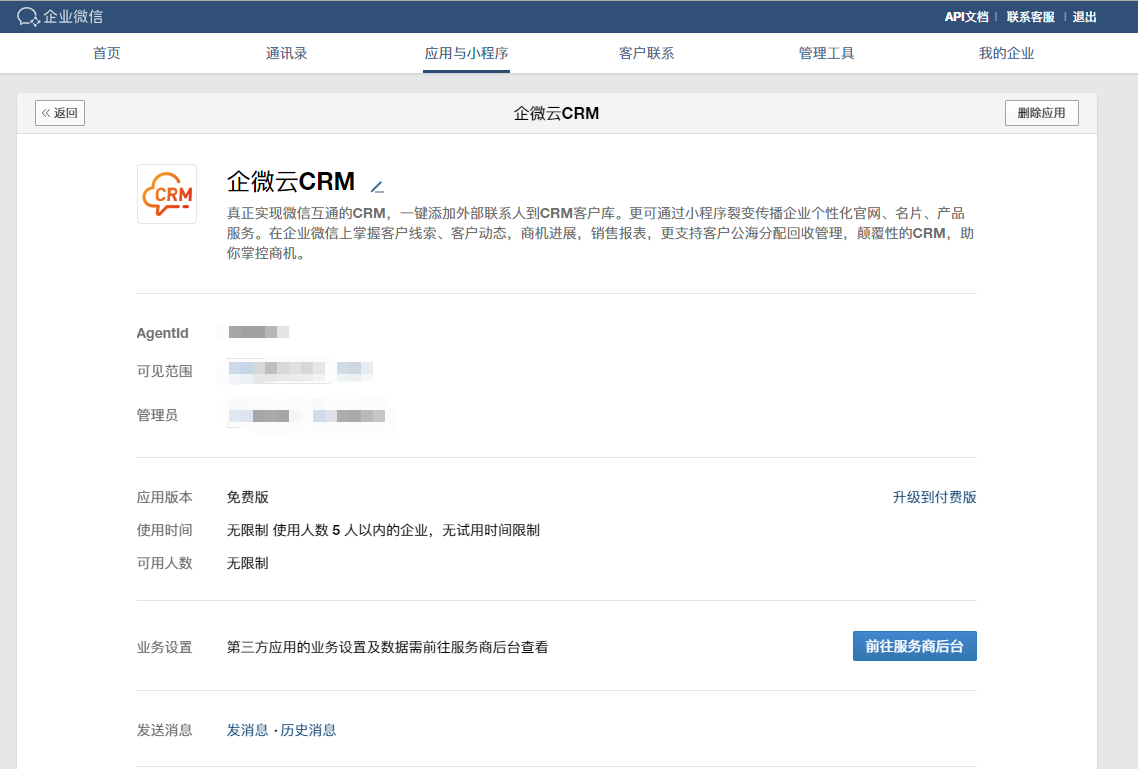The width and height of the screenshot is (1138, 769).
Task: Click the 企微云CRM app logo thumbnail
Action: [167, 194]
